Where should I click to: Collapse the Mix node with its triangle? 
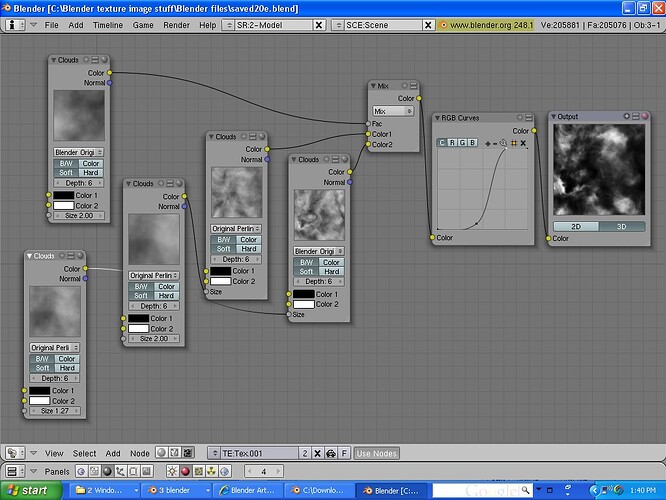(373, 86)
